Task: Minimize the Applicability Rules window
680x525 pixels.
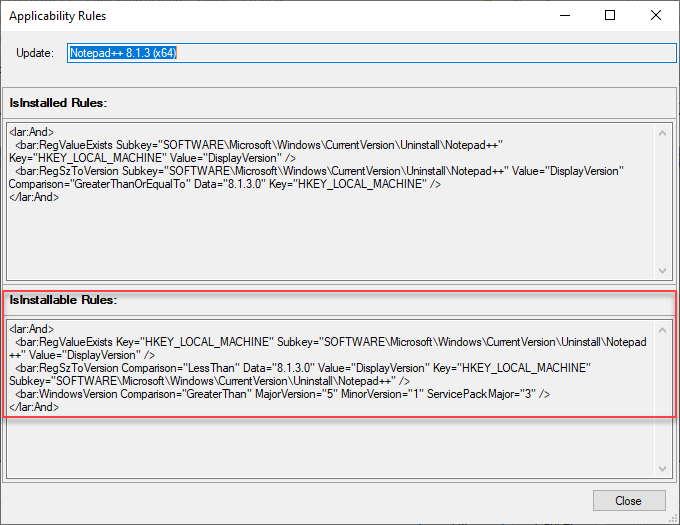Action: 565,16
